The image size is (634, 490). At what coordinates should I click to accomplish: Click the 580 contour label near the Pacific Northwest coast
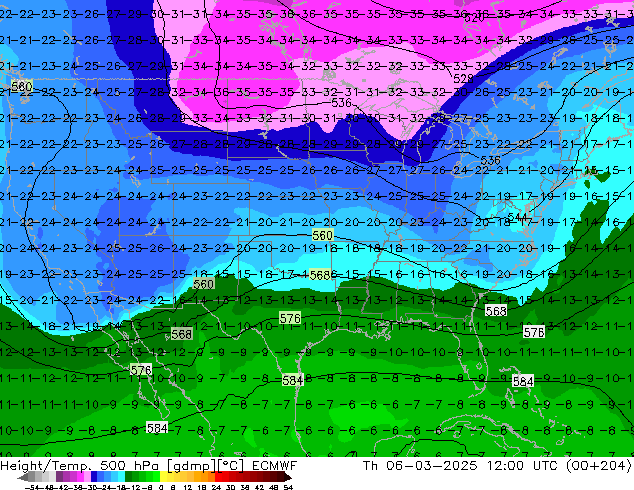(21, 87)
